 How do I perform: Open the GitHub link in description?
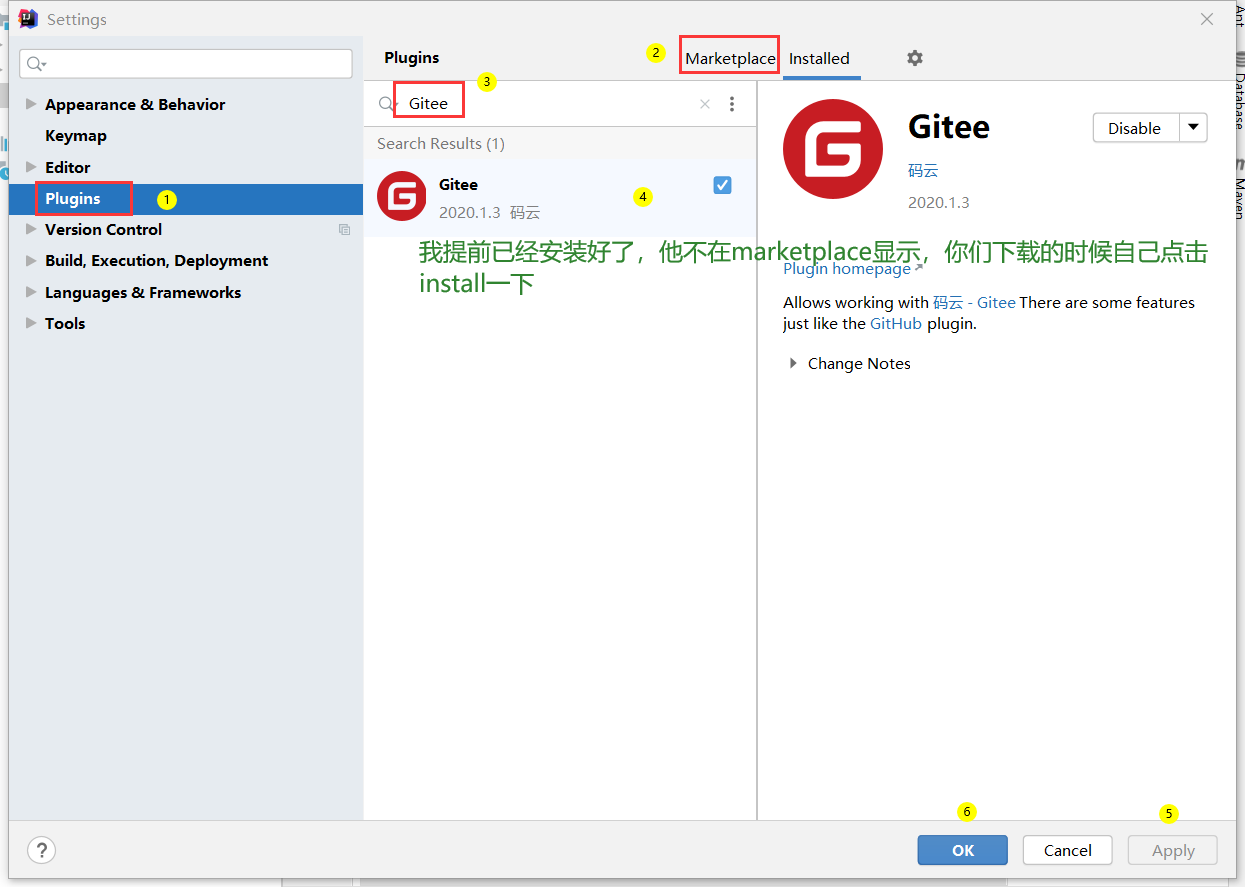point(896,323)
